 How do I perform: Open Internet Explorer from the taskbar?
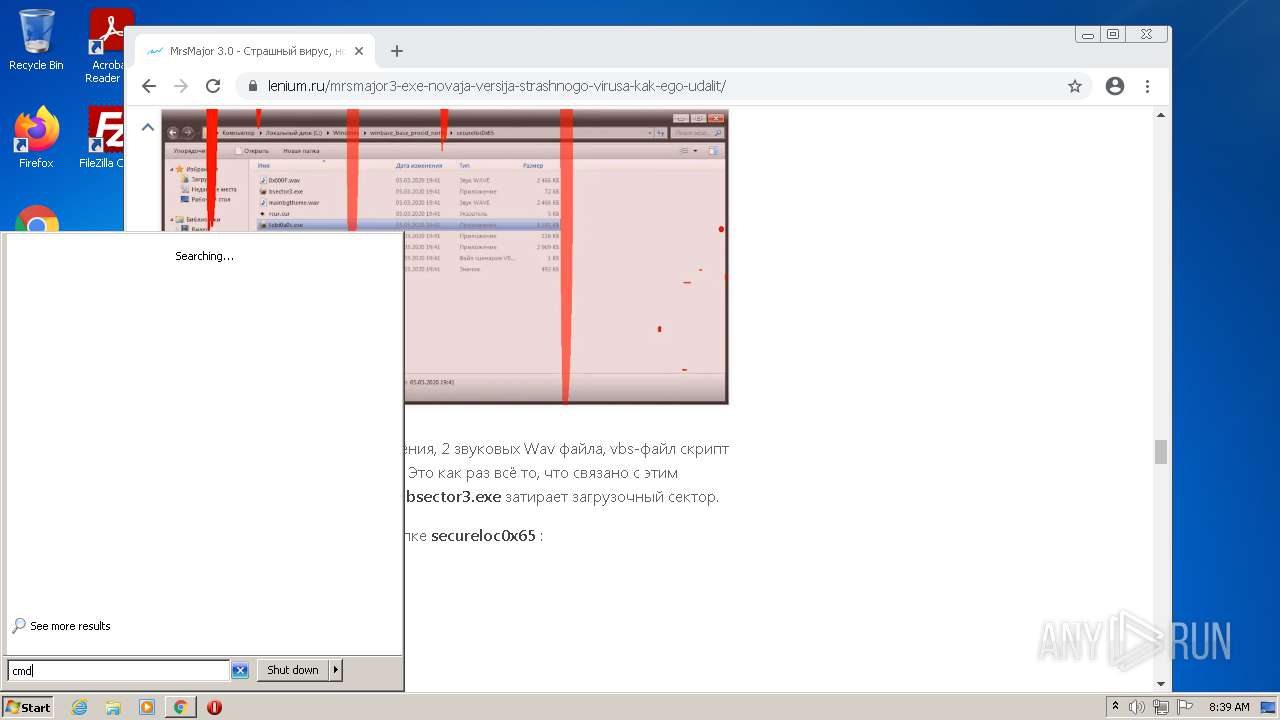coord(79,707)
